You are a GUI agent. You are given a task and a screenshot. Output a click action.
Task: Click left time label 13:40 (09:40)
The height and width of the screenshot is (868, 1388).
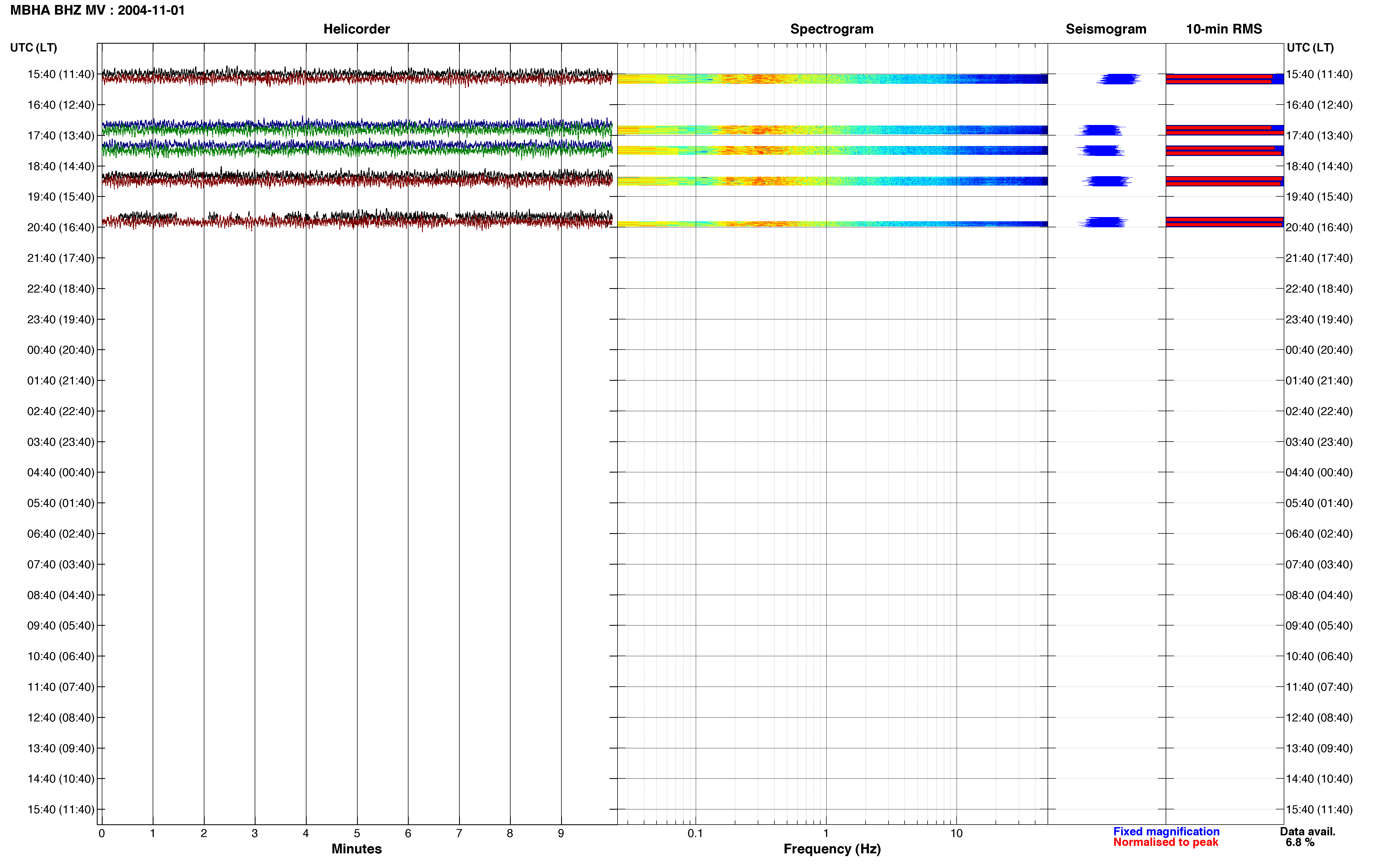61,748
